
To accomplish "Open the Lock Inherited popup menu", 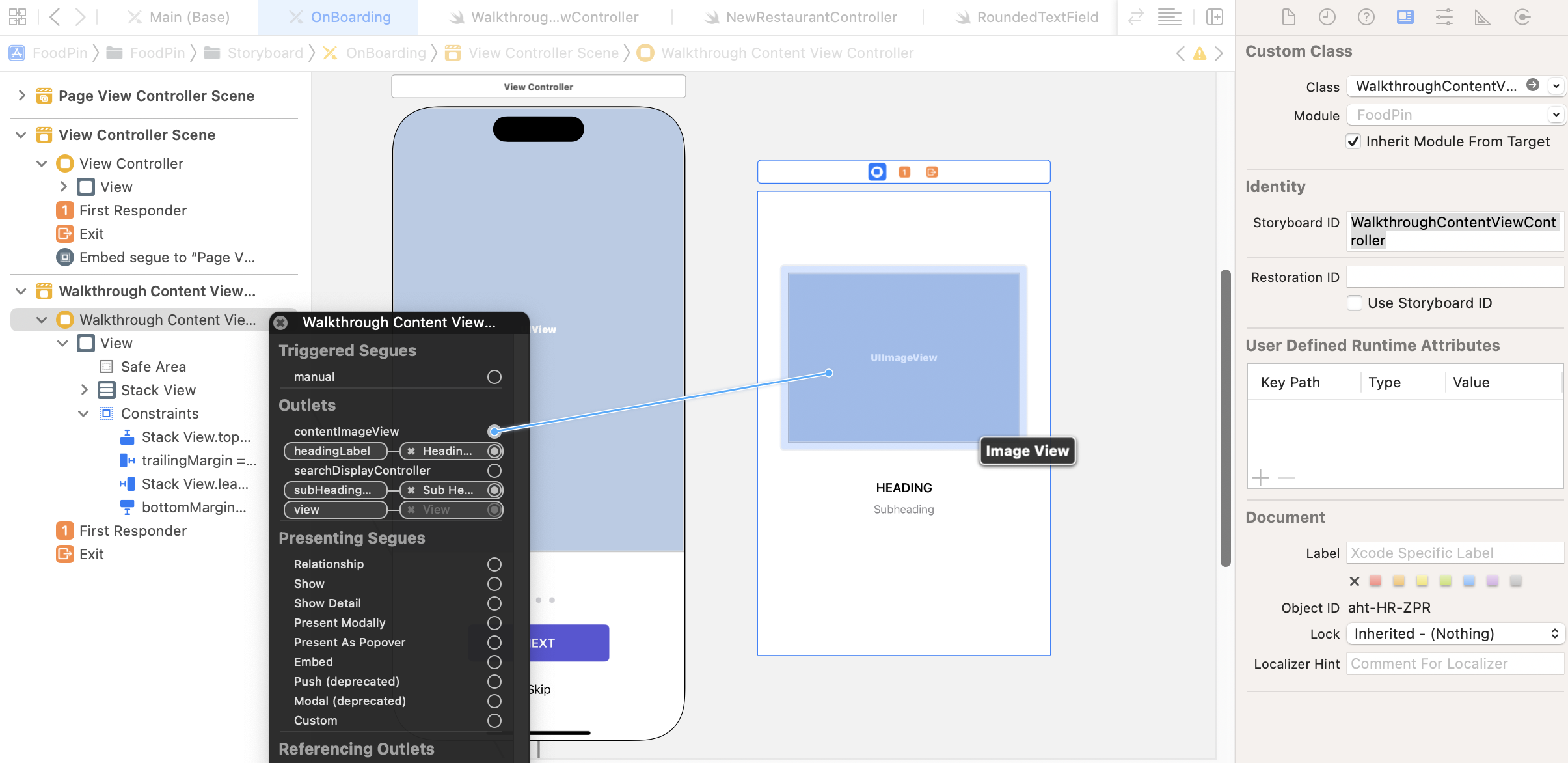I will (1455, 633).
